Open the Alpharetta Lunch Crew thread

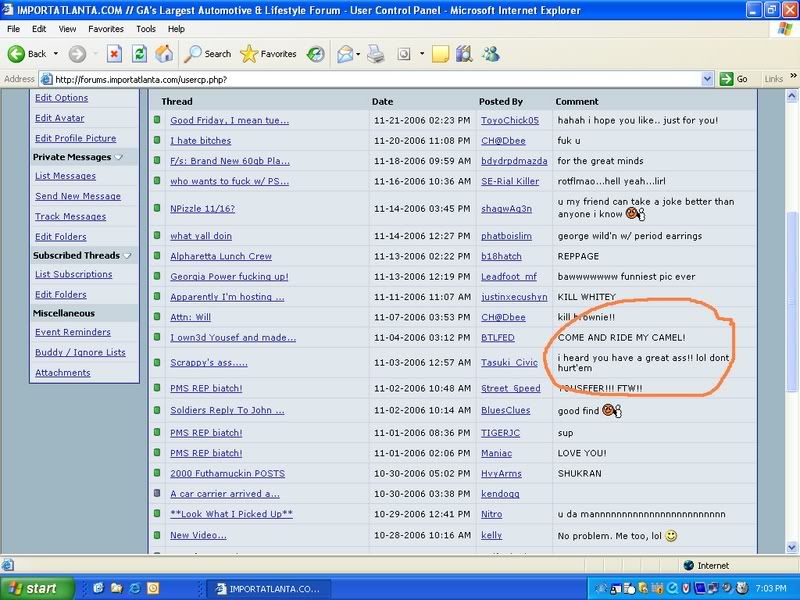tap(220, 256)
